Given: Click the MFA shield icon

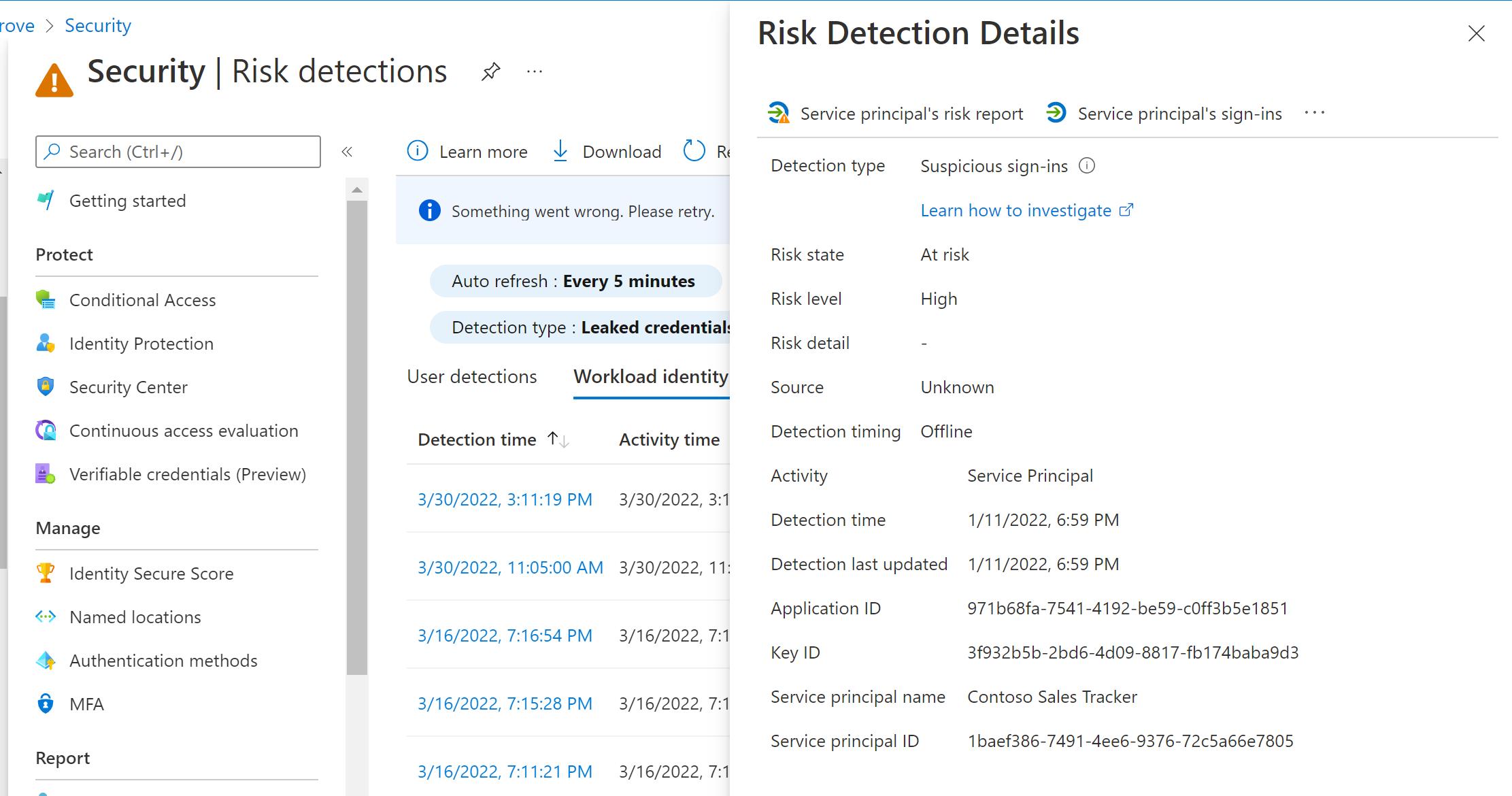Looking at the screenshot, I should (44, 702).
